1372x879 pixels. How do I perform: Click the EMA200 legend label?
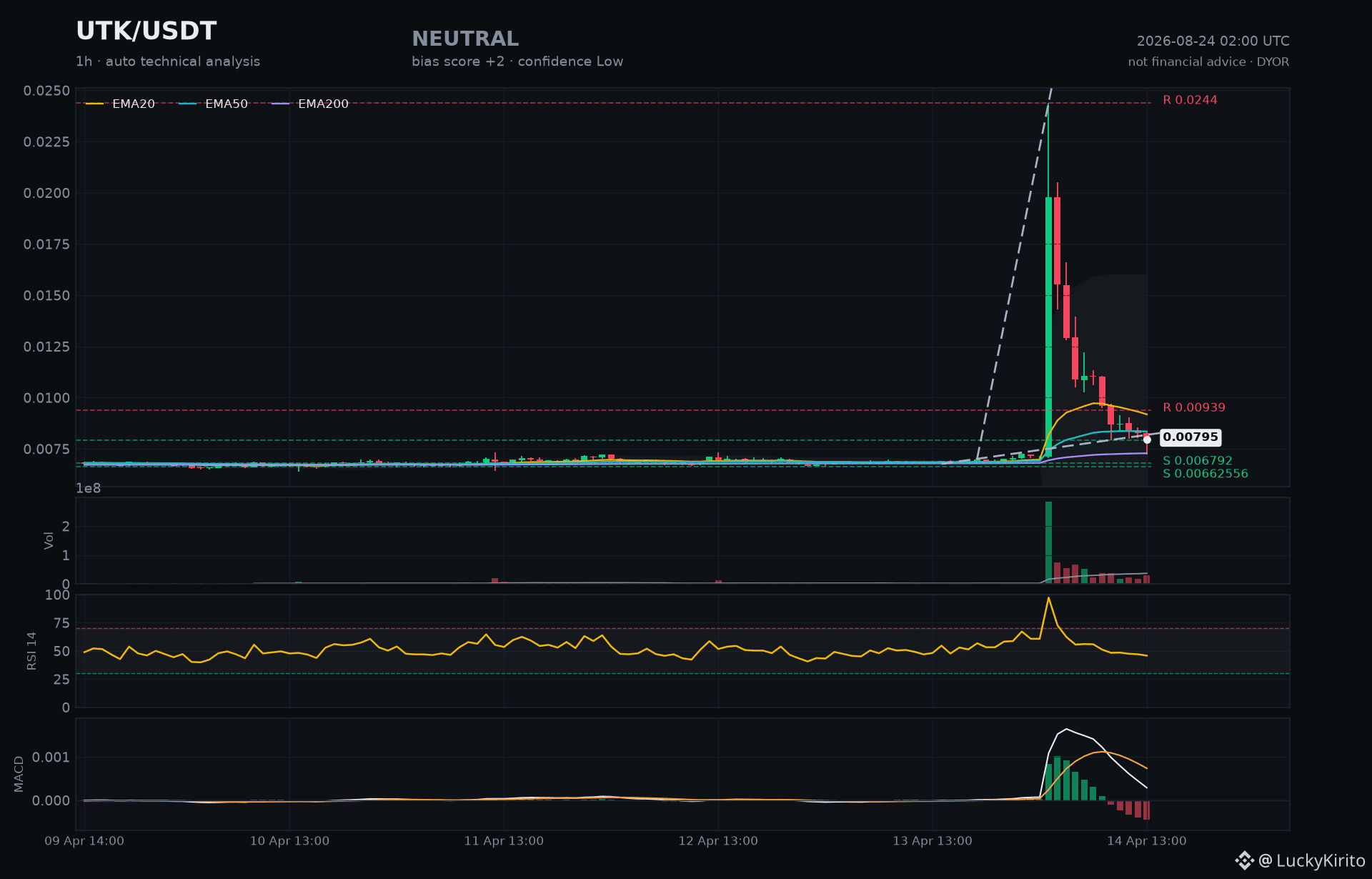click(x=323, y=104)
